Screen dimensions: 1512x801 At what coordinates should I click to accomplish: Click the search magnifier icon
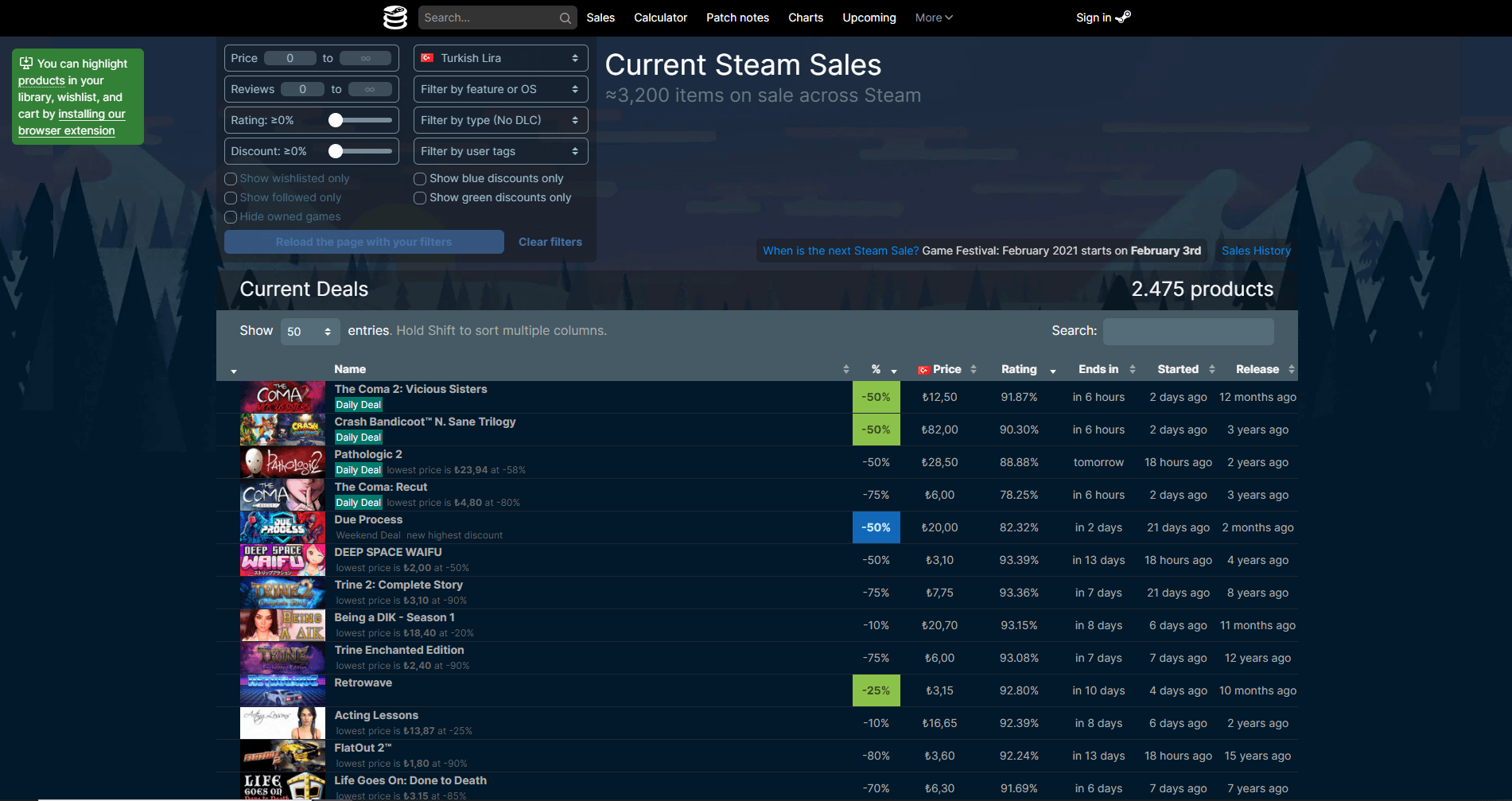[565, 17]
